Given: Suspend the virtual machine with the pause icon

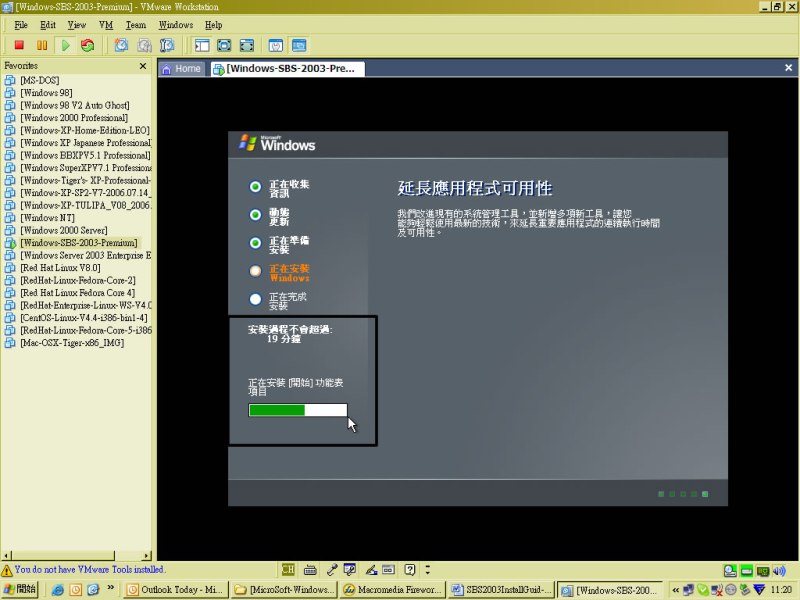Looking at the screenshot, I should 42,45.
